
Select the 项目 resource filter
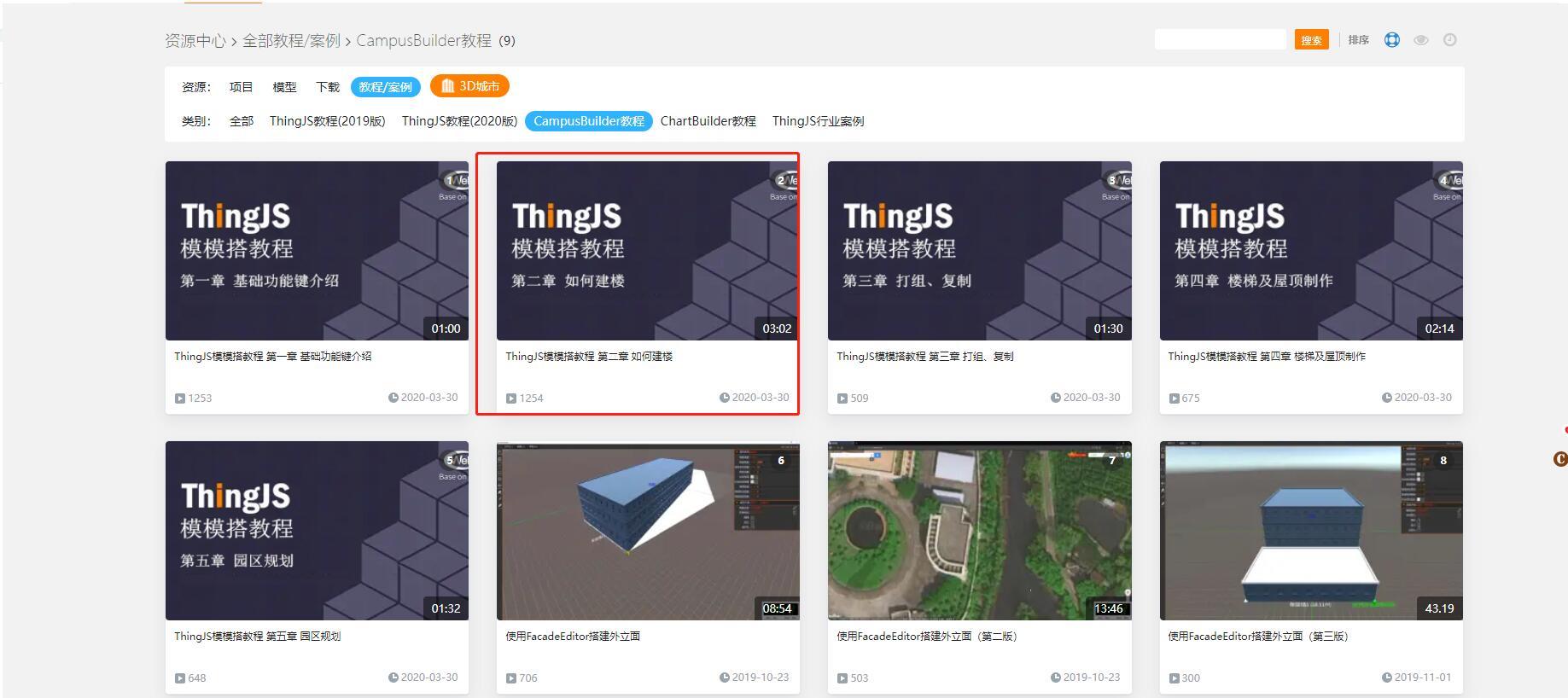point(241,87)
